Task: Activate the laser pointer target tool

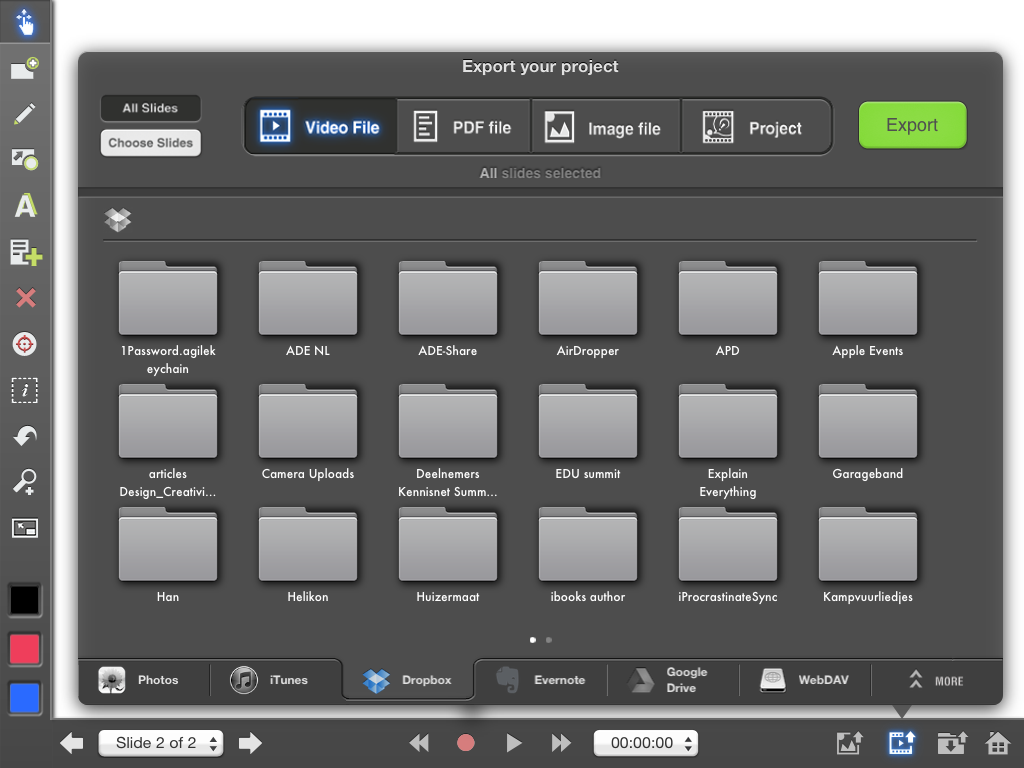Action: click(x=25, y=344)
